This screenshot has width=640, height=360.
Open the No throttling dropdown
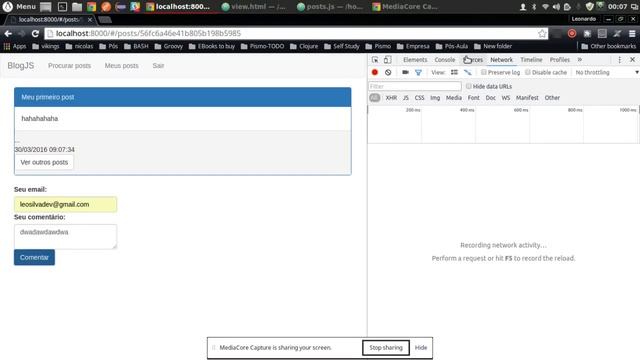607,72
